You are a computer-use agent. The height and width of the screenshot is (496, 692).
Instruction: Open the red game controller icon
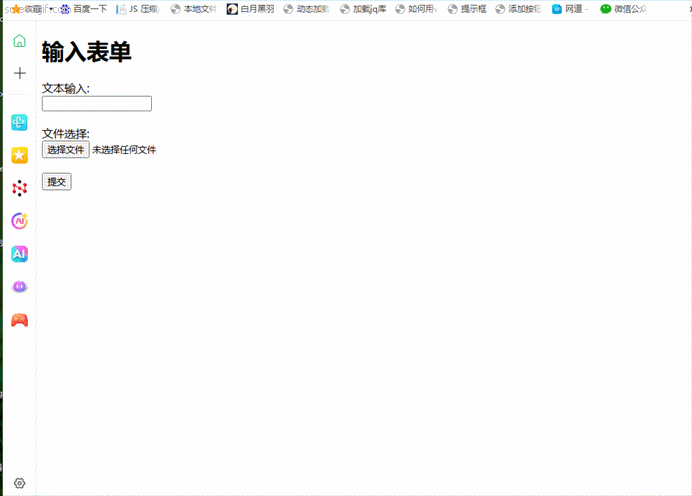[19, 320]
